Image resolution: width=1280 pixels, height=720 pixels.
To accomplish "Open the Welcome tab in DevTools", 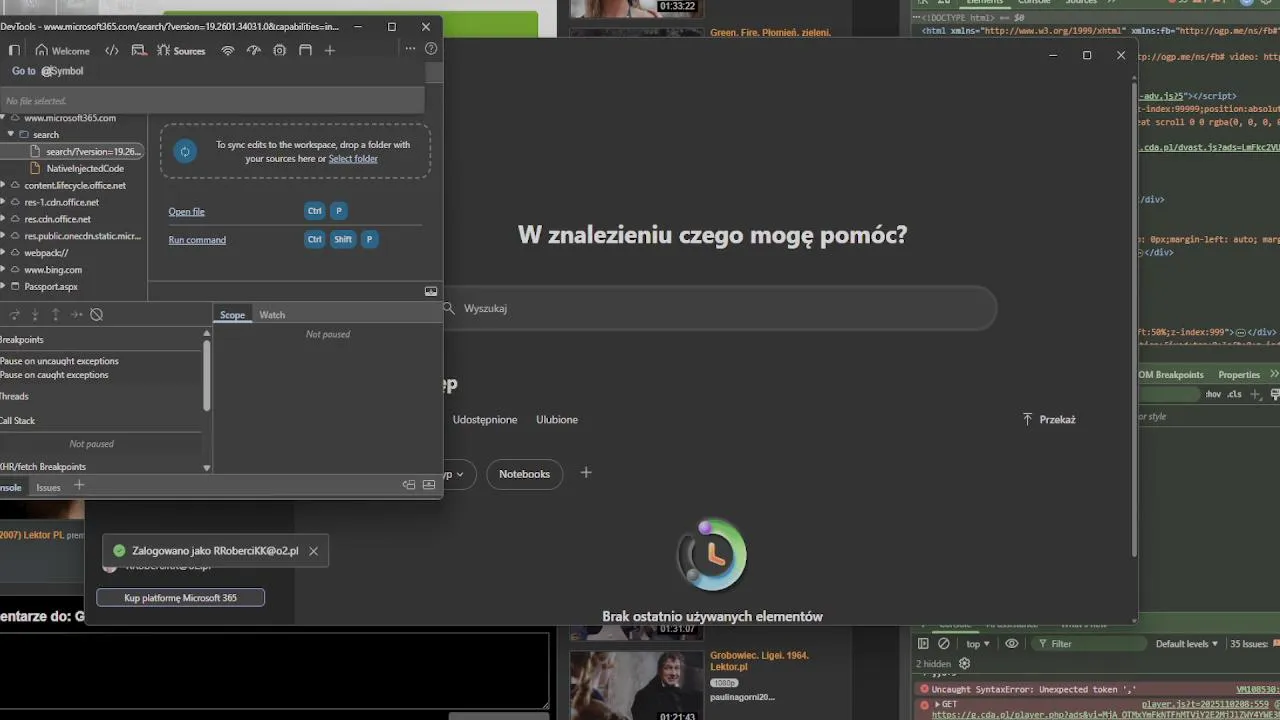I will pyautogui.click(x=62, y=50).
